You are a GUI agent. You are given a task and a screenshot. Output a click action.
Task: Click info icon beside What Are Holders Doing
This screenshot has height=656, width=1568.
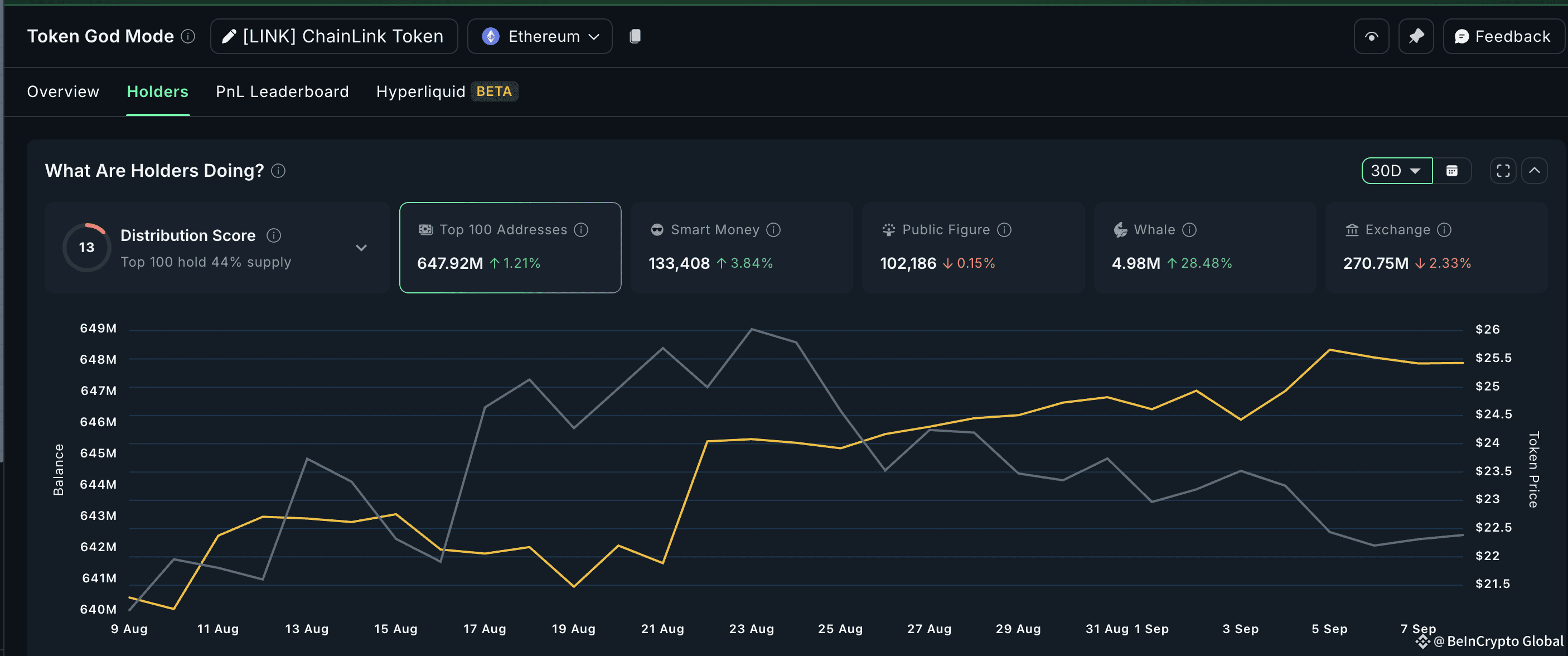278,171
